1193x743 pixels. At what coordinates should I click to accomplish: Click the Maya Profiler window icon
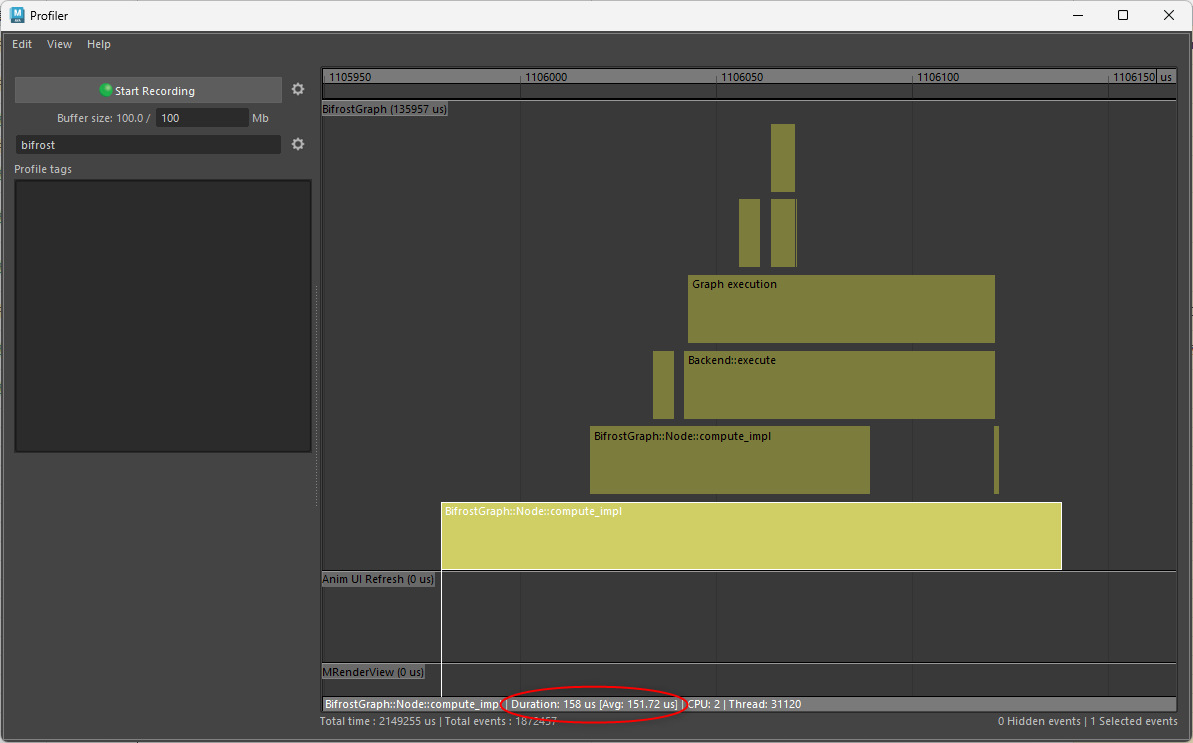[17, 15]
